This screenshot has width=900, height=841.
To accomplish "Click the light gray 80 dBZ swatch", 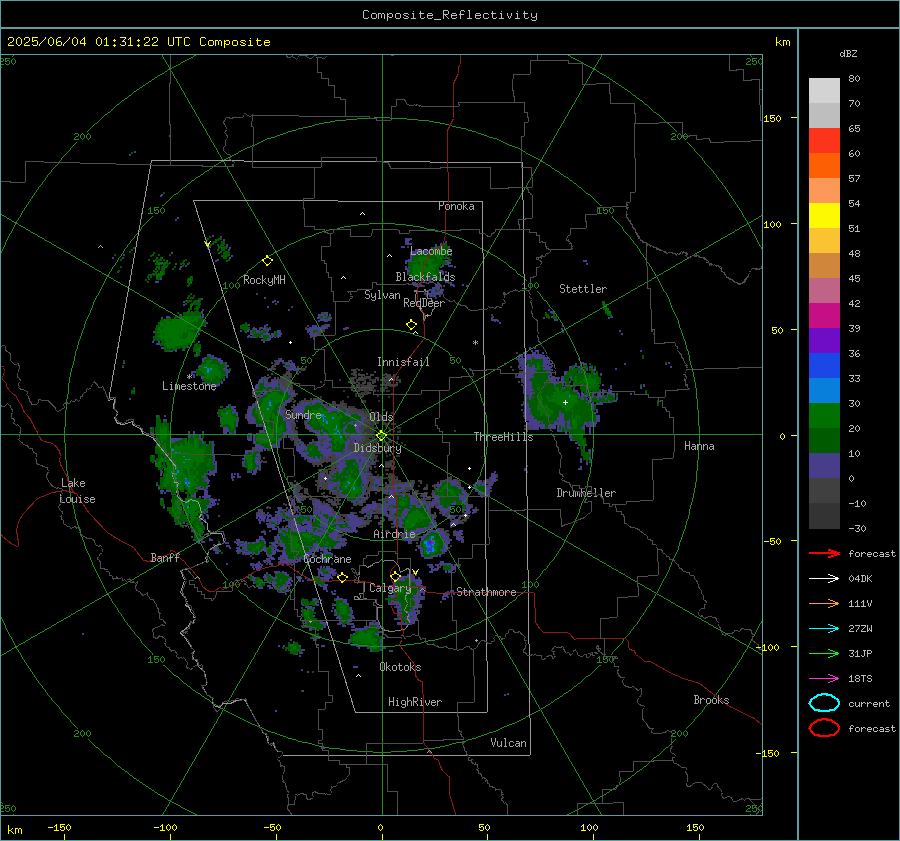I will 824,90.
